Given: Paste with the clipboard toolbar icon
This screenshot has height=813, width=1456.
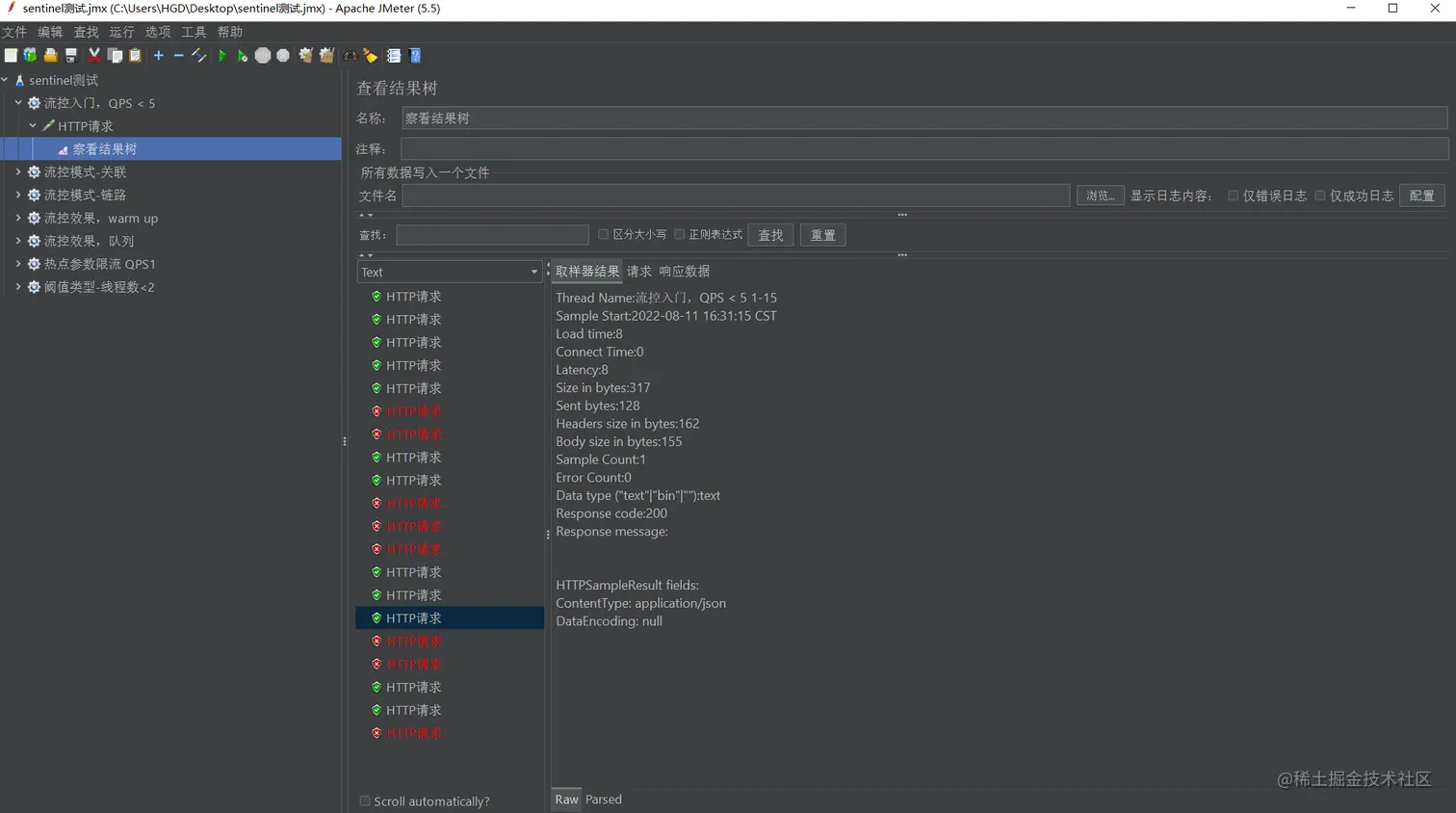Looking at the screenshot, I should (x=135, y=56).
